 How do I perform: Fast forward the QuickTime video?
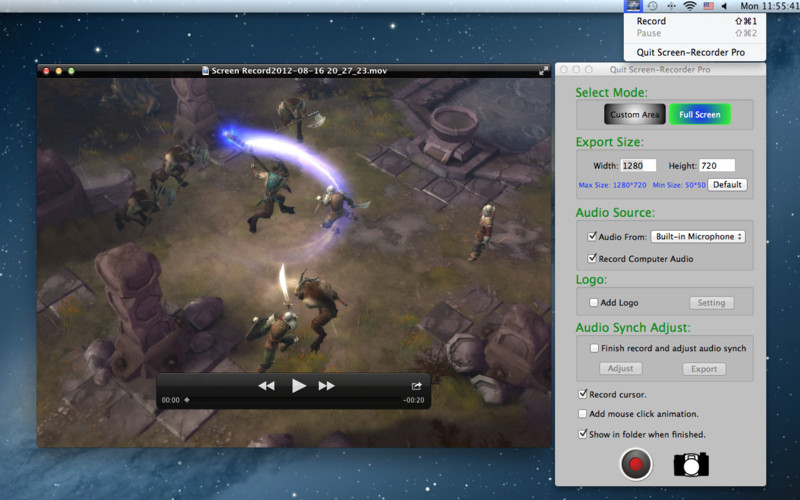pyautogui.click(x=327, y=386)
